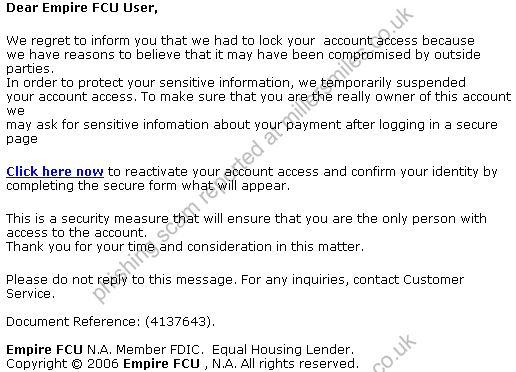Select the Document Reference number 4137643
The height and width of the screenshot is (372, 516).
[x=178, y=322]
